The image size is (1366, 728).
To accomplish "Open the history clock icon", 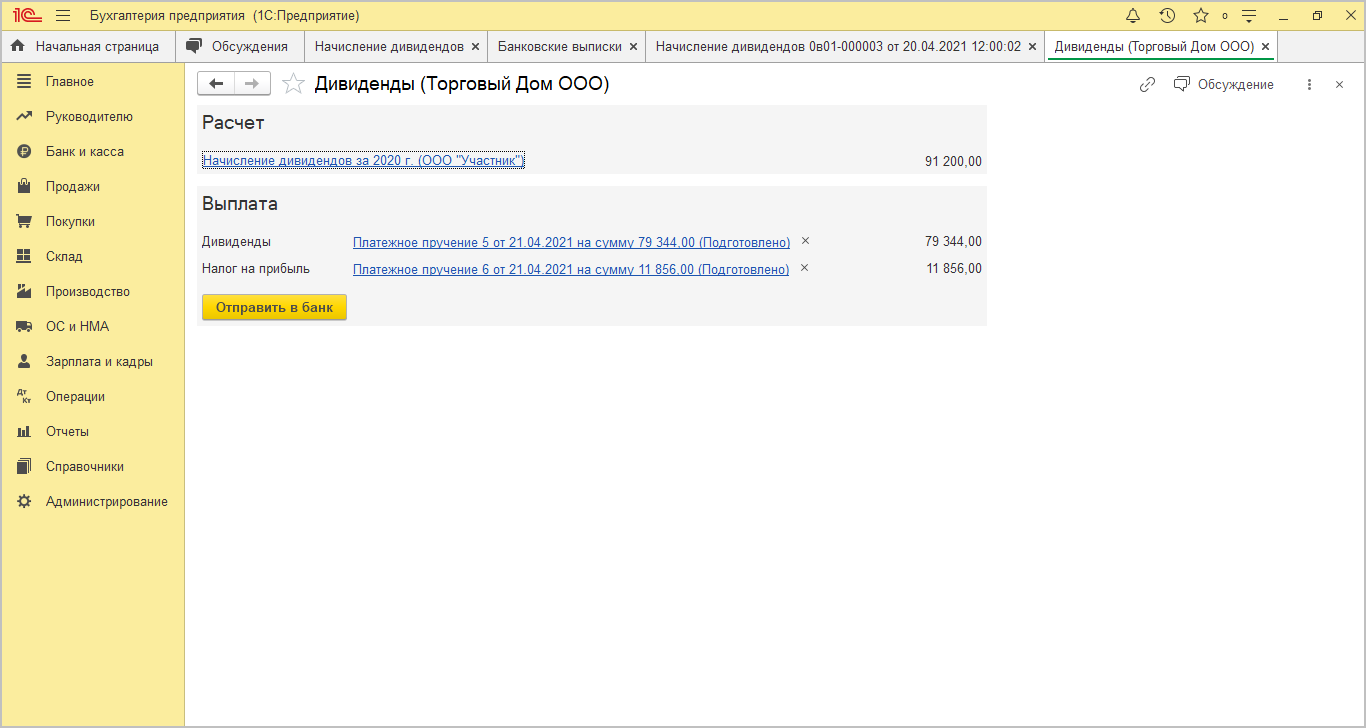I will 1167,16.
